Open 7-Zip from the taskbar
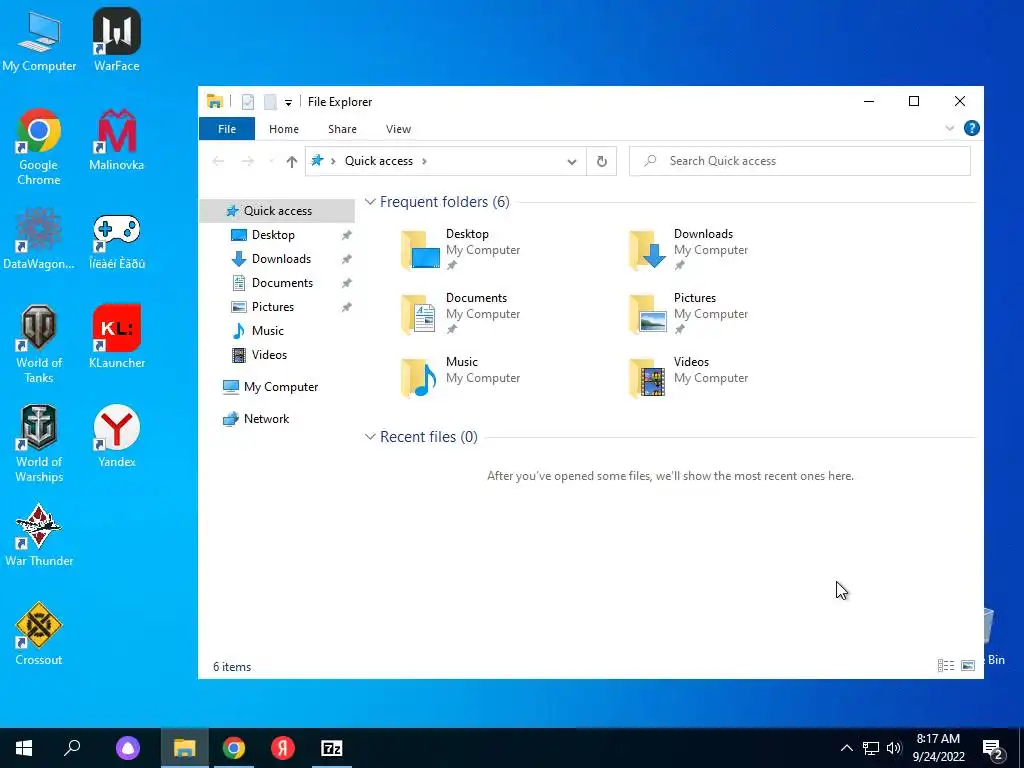 pos(332,748)
